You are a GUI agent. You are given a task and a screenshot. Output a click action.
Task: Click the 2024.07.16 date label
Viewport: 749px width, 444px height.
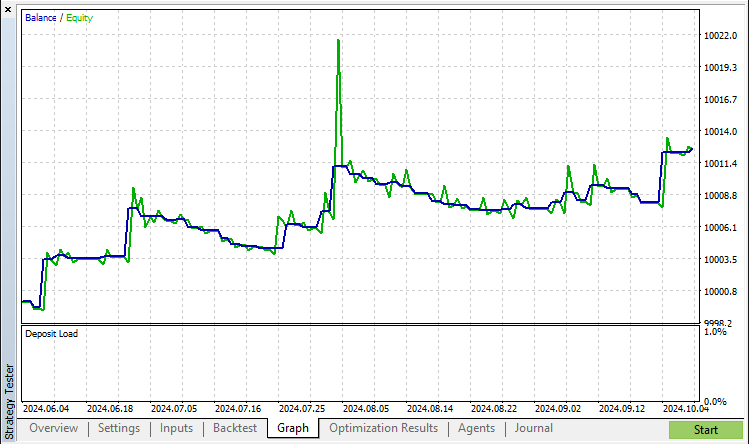point(238,409)
